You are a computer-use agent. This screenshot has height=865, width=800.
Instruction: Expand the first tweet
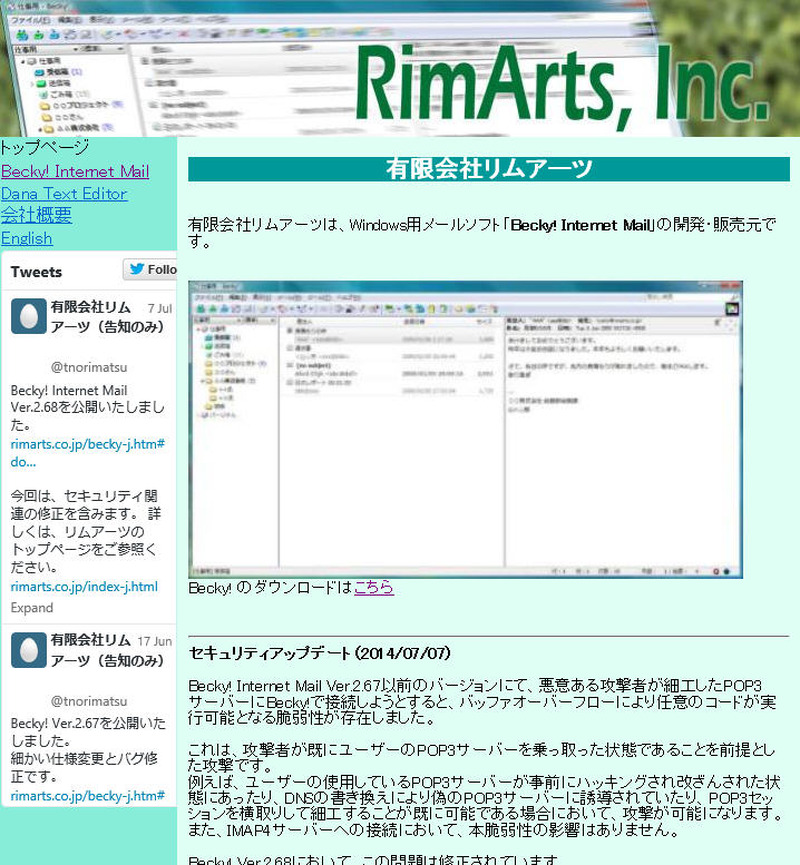(32, 608)
